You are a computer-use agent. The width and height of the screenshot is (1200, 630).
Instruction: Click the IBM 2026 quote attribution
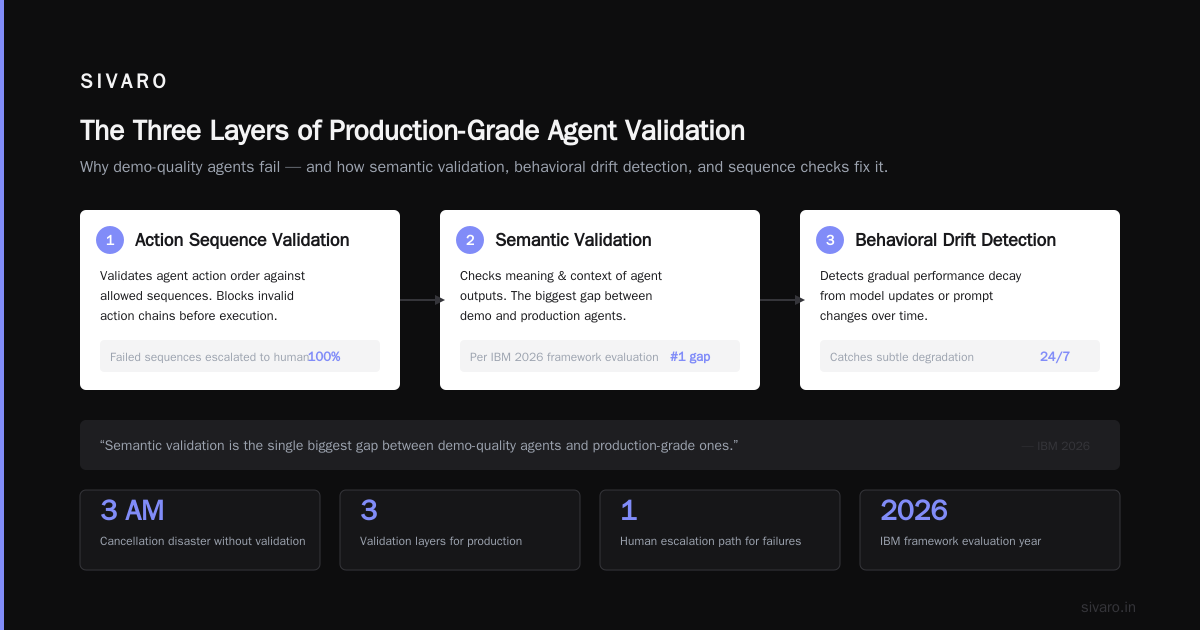tap(1056, 446)
